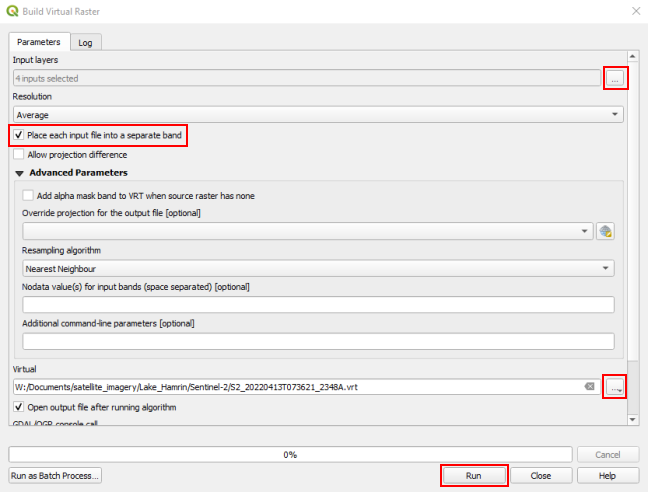Click the QGIS logo in title bar
648x492 pixels.
(x=11, y=11)
